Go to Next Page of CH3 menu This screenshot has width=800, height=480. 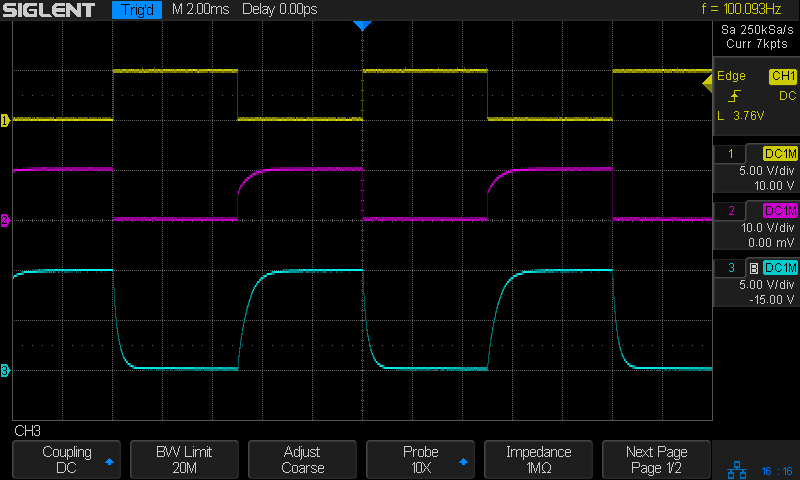(656, 458)
